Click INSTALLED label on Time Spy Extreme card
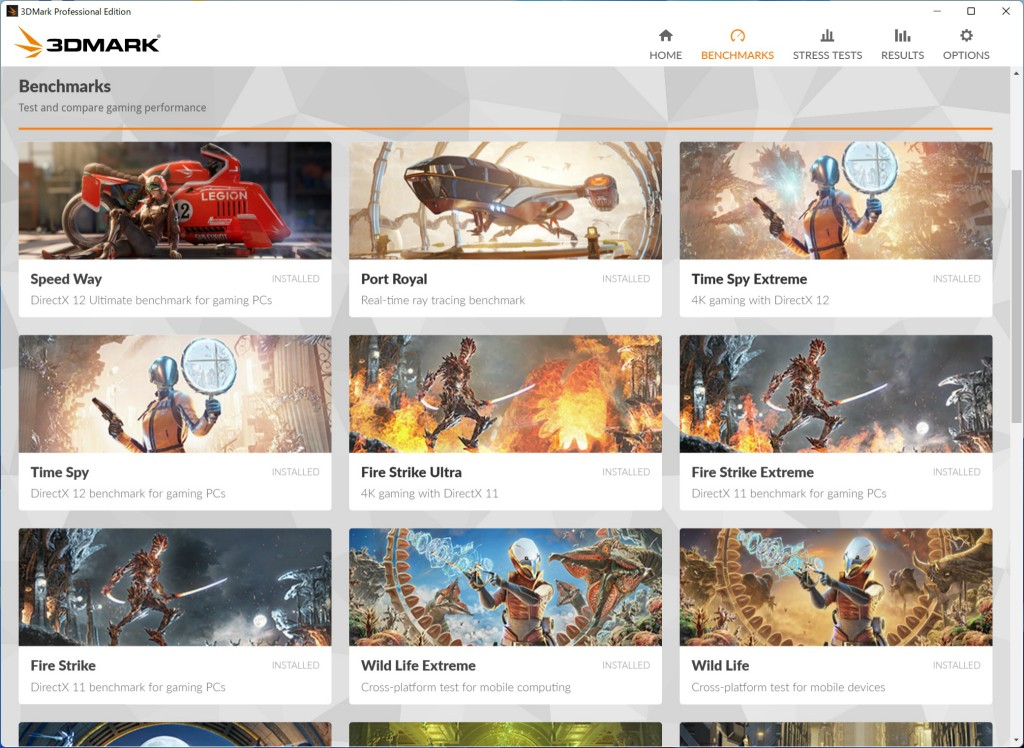 coord(957,279)
